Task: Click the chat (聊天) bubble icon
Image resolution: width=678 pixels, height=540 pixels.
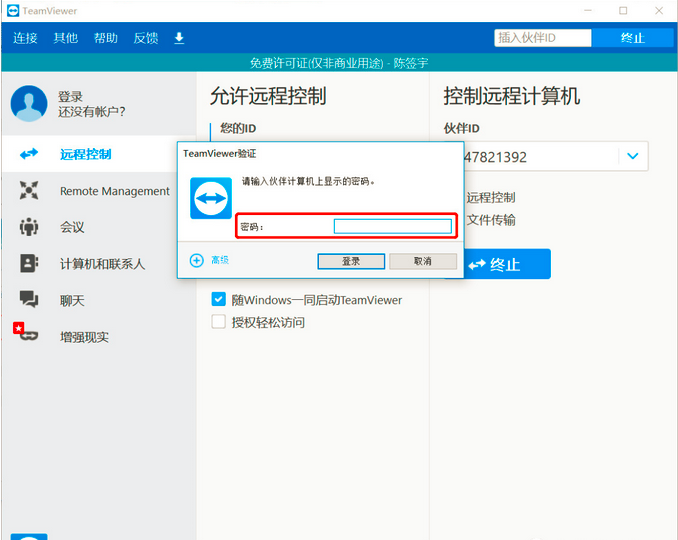Action: 29,300
